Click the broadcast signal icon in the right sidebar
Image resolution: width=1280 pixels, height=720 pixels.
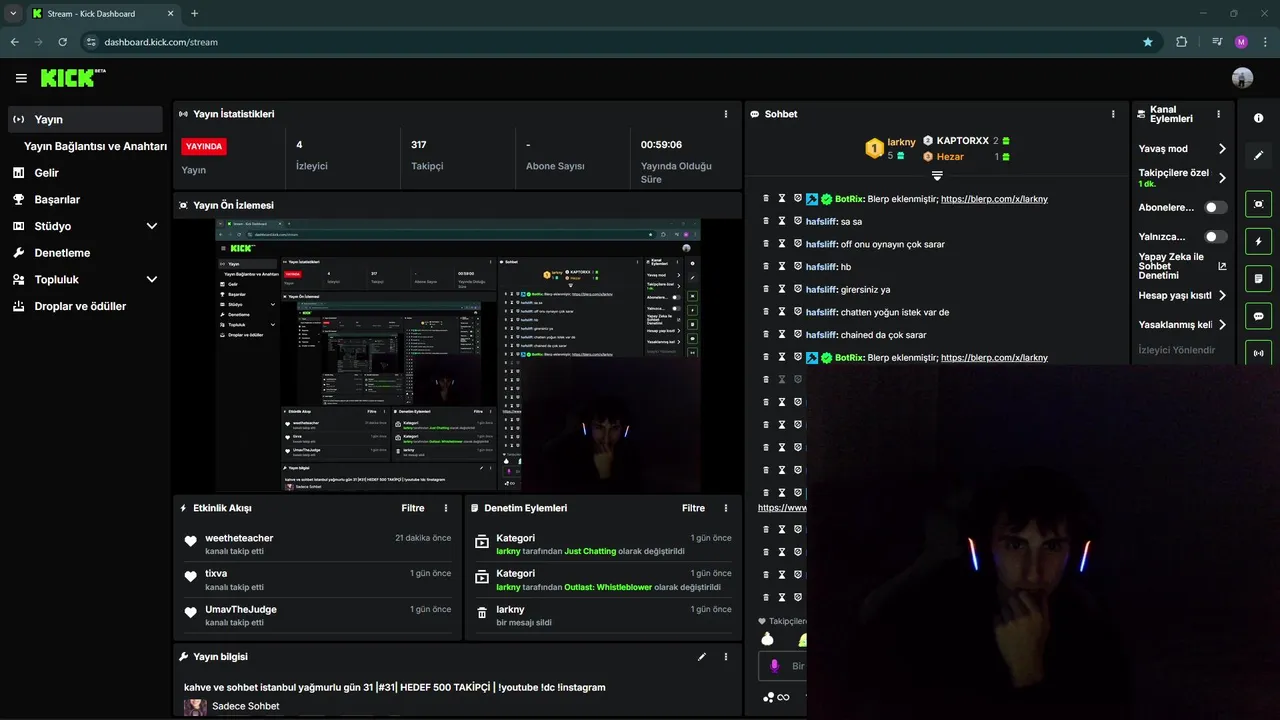1258,353
